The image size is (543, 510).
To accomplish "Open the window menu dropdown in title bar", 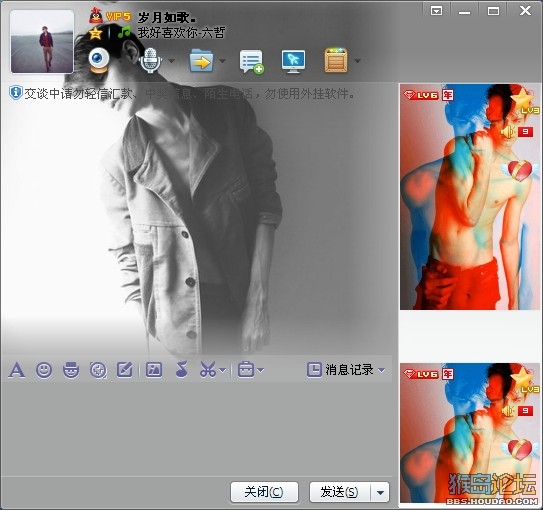I will tap(436, 11).
